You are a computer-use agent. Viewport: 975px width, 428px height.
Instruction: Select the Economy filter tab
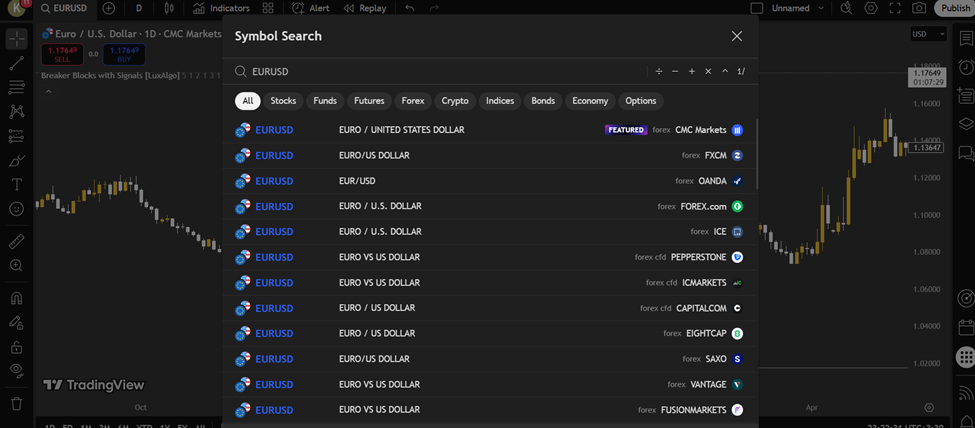(x=590, y=101)
